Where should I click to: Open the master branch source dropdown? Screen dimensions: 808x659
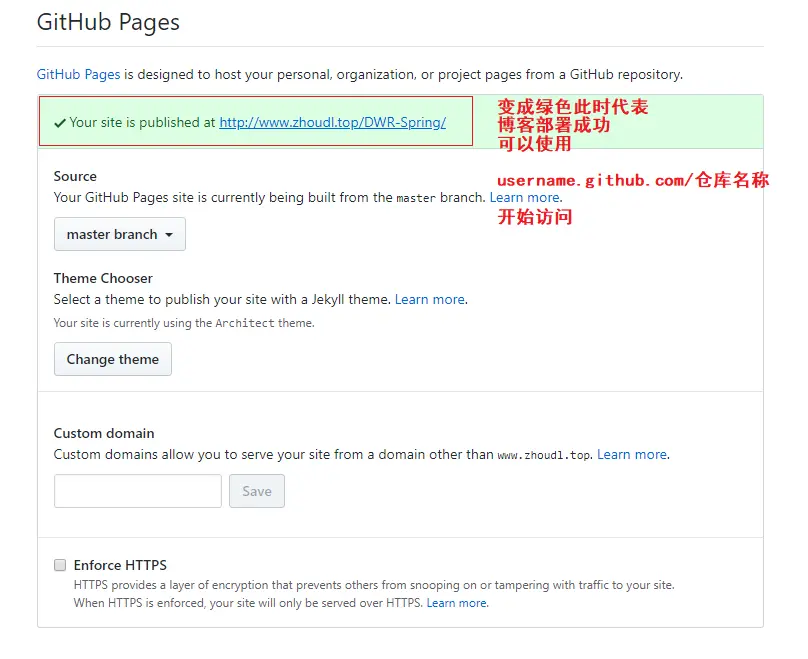pyautogui.click(x=120, y=234)
